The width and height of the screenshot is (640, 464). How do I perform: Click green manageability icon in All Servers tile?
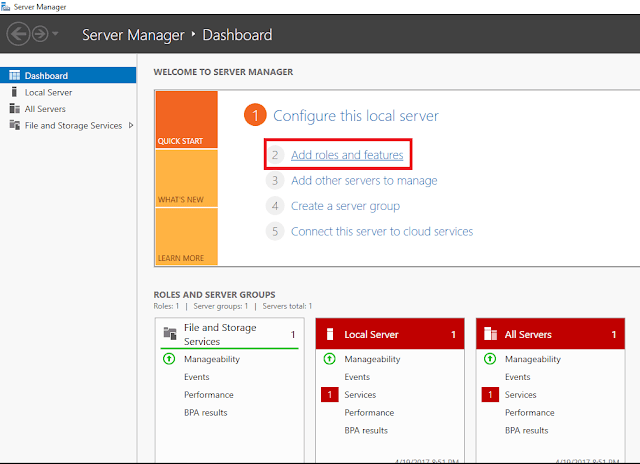click(490, 359)
